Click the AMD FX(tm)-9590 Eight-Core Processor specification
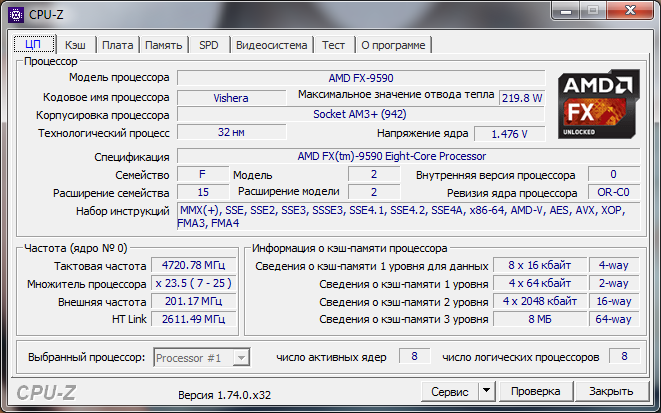Image resolution: width=661 pixels, height=413 pixels. pyautogui.click(x=408, y=156)
